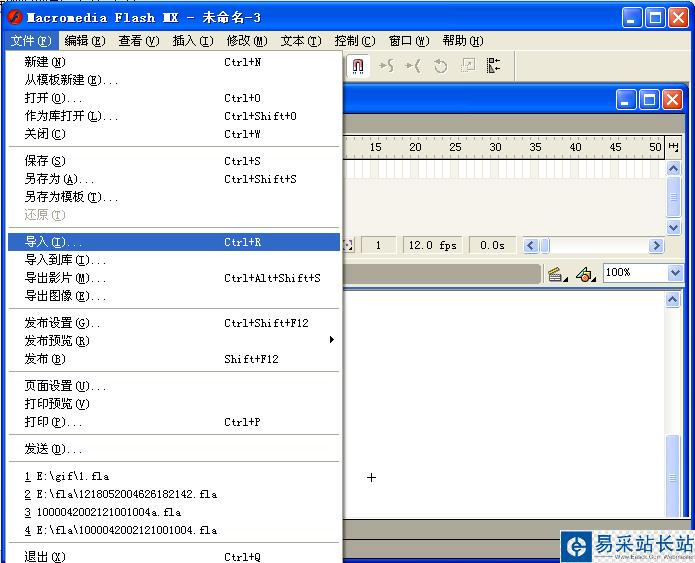Choose 从模板新建(E)... menu entry

174,80
